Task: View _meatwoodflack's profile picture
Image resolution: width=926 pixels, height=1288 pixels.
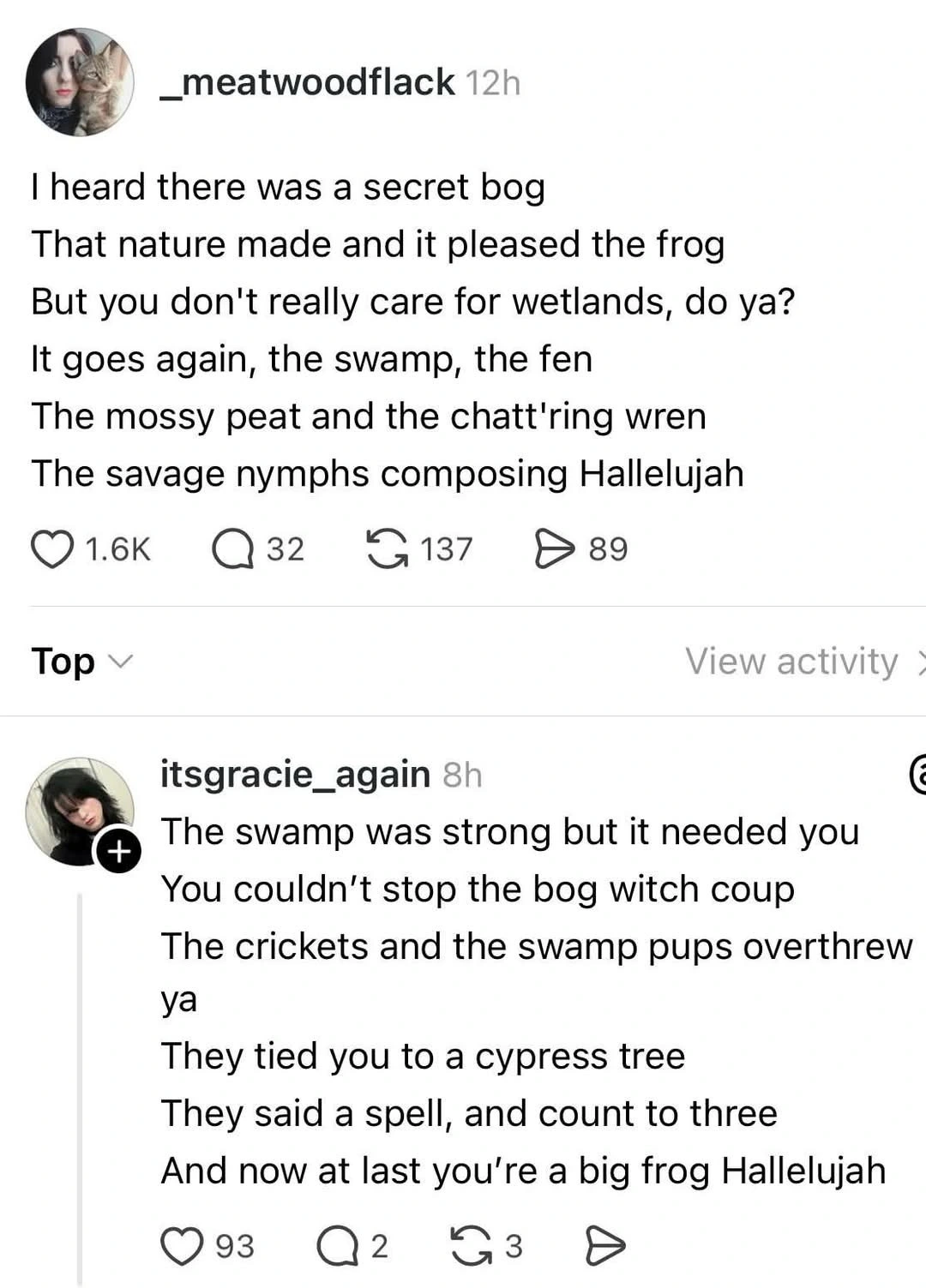Action: point(80,82)
